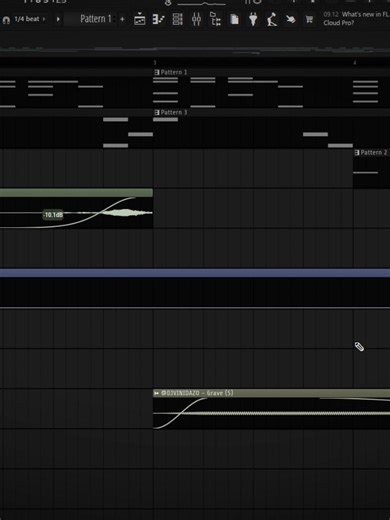The width and height of the screenshot is (390, 520).
Task: Open the Piano roll view icon
Action: (x=158, y=19)
